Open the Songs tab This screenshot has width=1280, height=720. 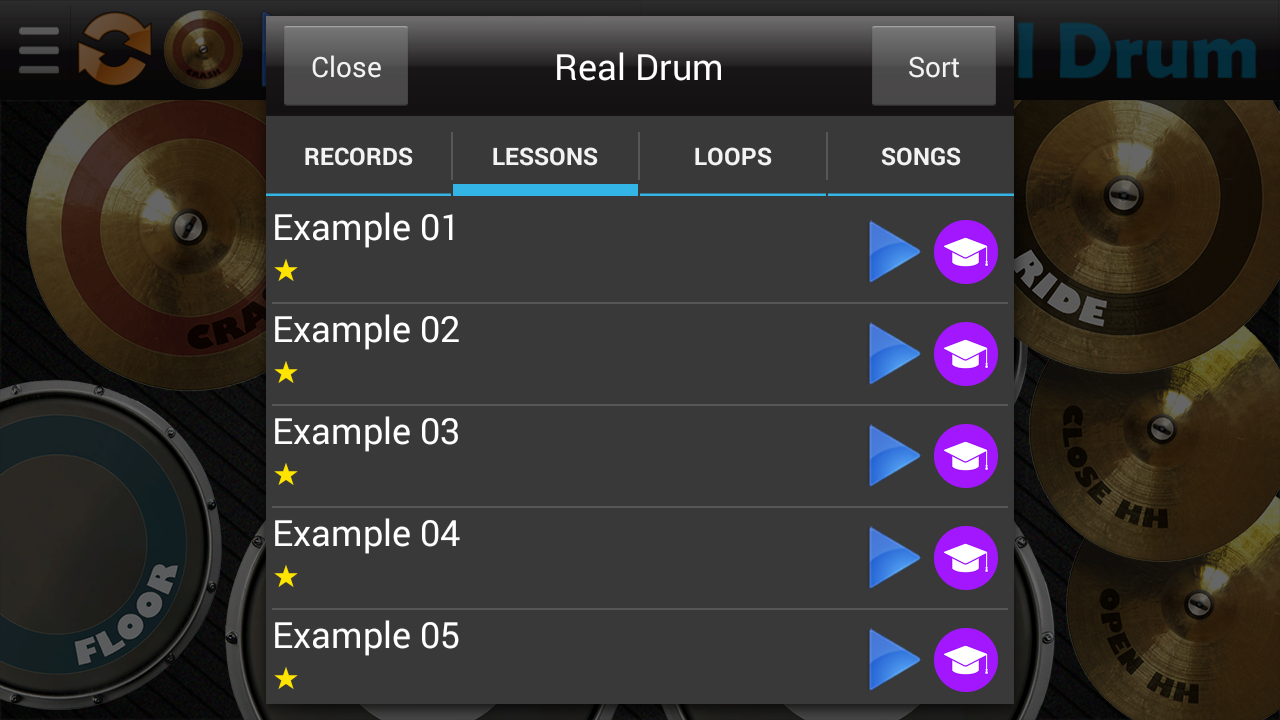coord(921,157)
